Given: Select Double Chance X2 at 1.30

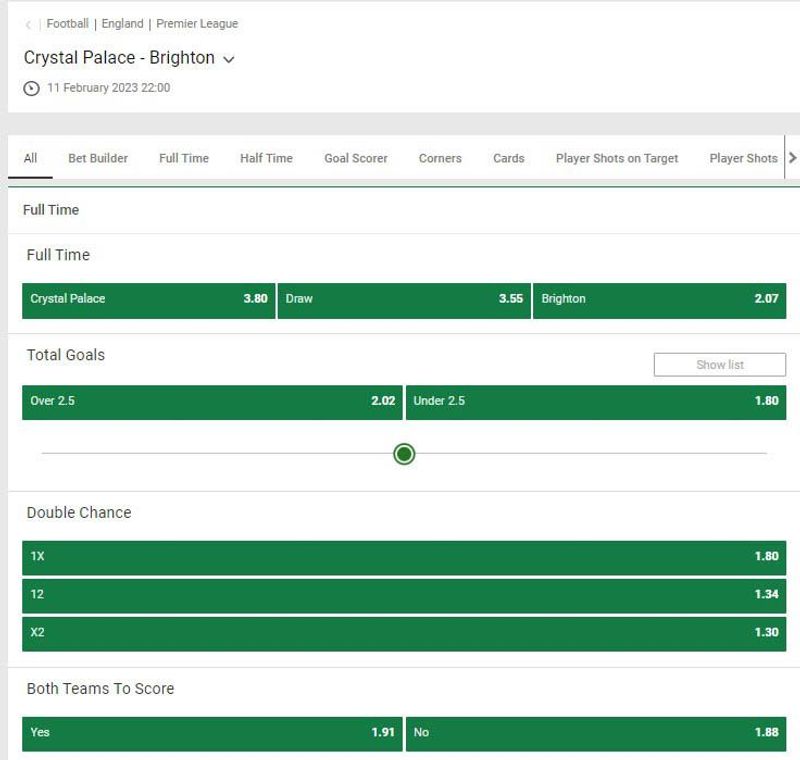Looking at the screenshot, I should pos(404,634).
